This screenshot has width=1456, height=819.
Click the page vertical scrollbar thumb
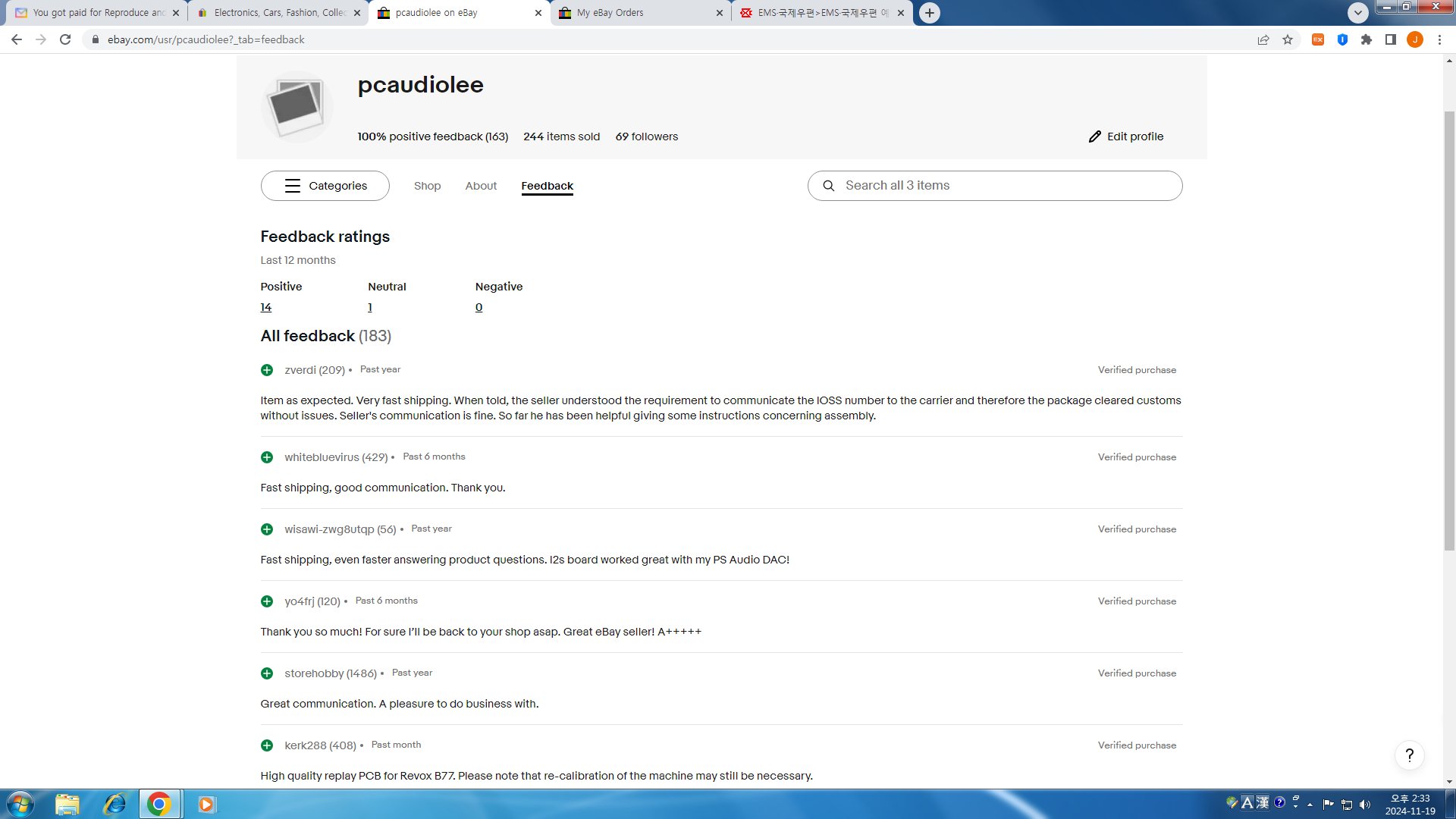(x=1449, y=330)
